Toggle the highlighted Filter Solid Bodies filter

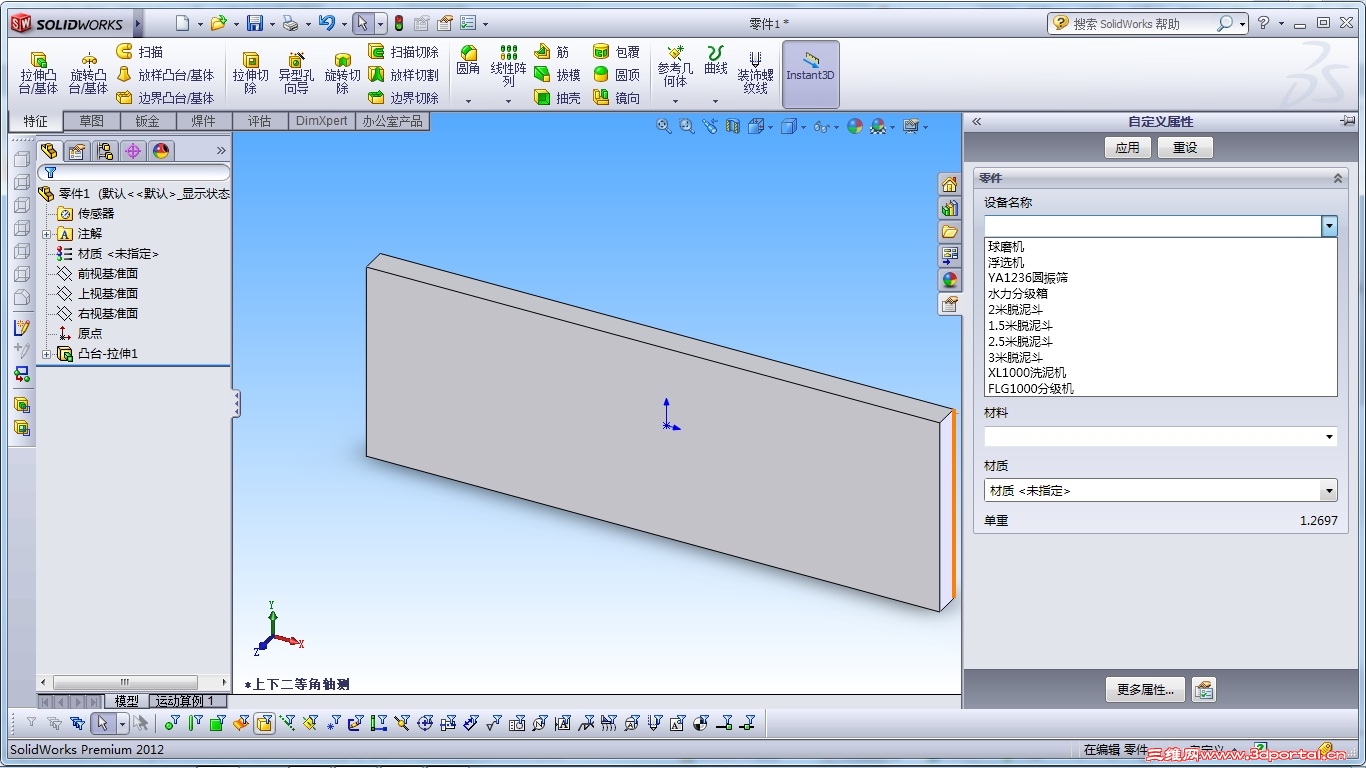(x=264, y=723)
